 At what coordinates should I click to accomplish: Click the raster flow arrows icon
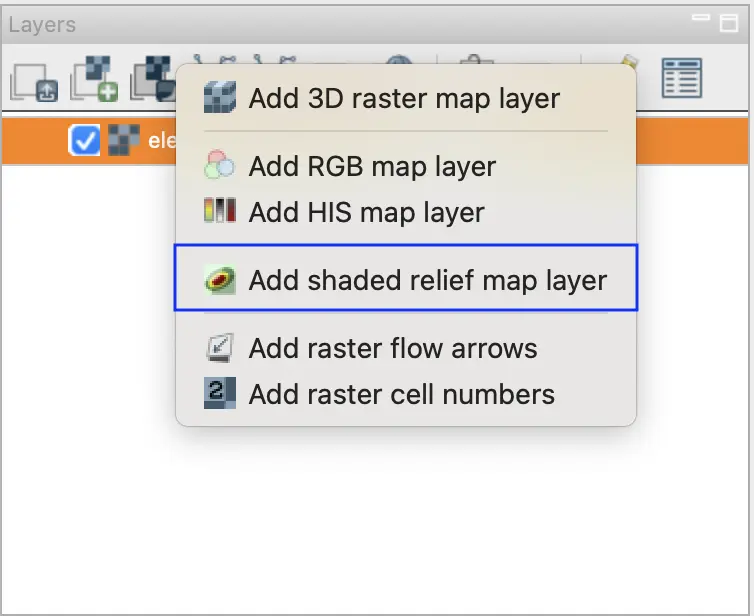[x=219, y=348]
